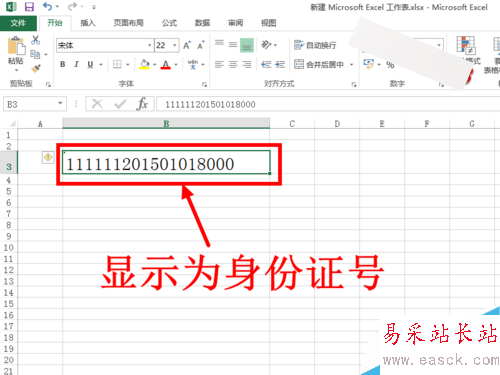Open the 对齐方式 alignment dialog launcher
The height and width of the screenshot is (375, 500).
click(354, 85)
